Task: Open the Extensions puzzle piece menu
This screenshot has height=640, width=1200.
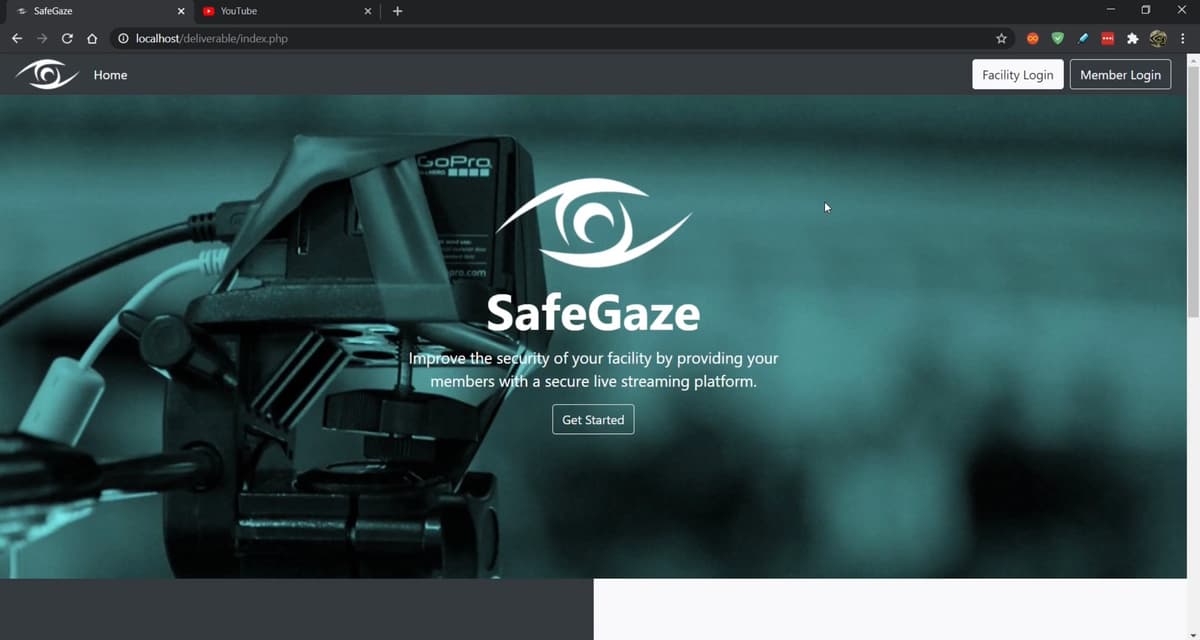Action: pos(1133,39)
